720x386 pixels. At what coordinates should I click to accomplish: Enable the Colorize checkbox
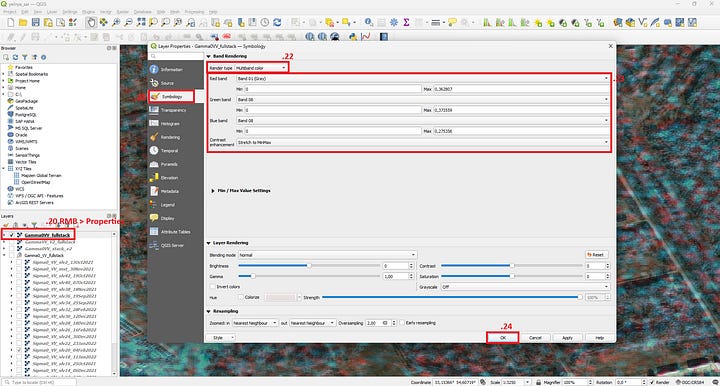click(241, 297)
